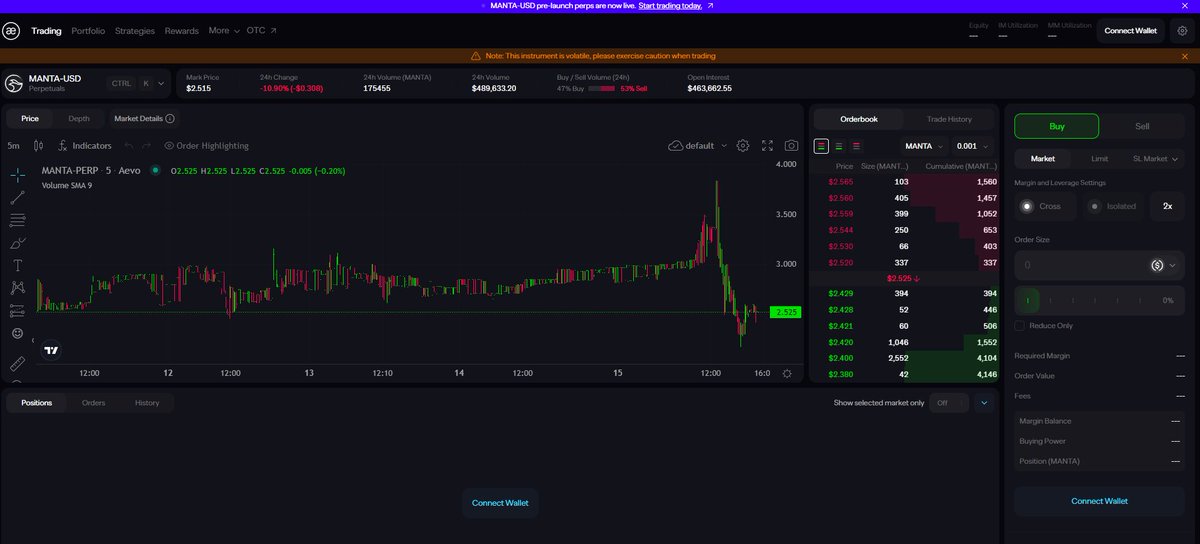The width and height of the screenshot is (1200, 544).
Task: Select the Buy side
Action: (x=1057, y=126)
